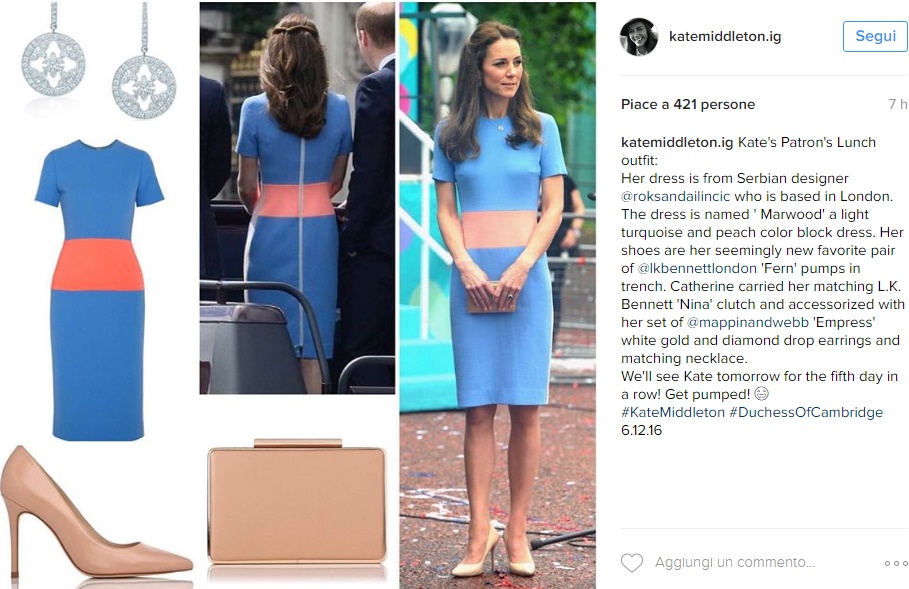Image resolution: width=909 pixels, height=589 pixels.
Task: Open katemiddleton.ig username in header
Action: tap(725, 37)
